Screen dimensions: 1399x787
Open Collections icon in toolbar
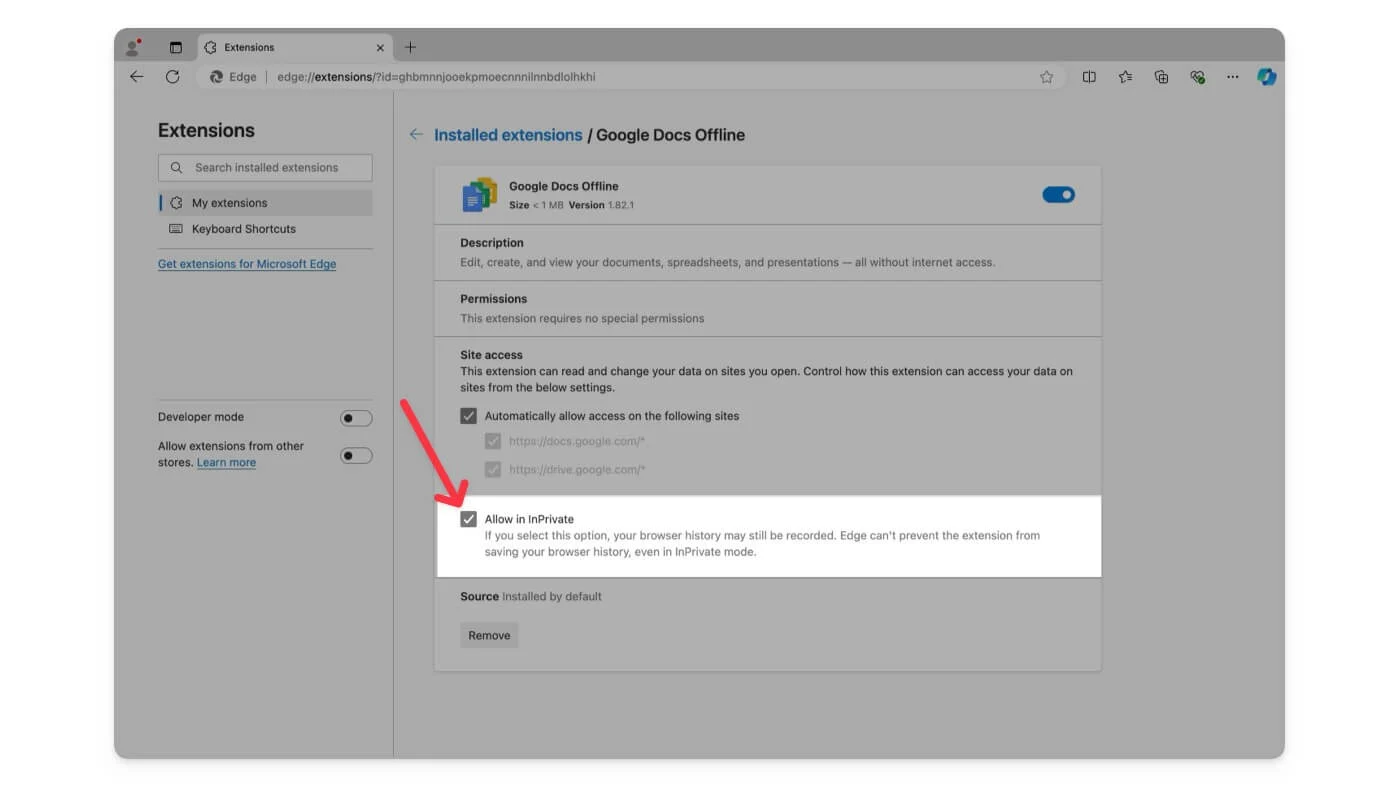coord(1161,77)
